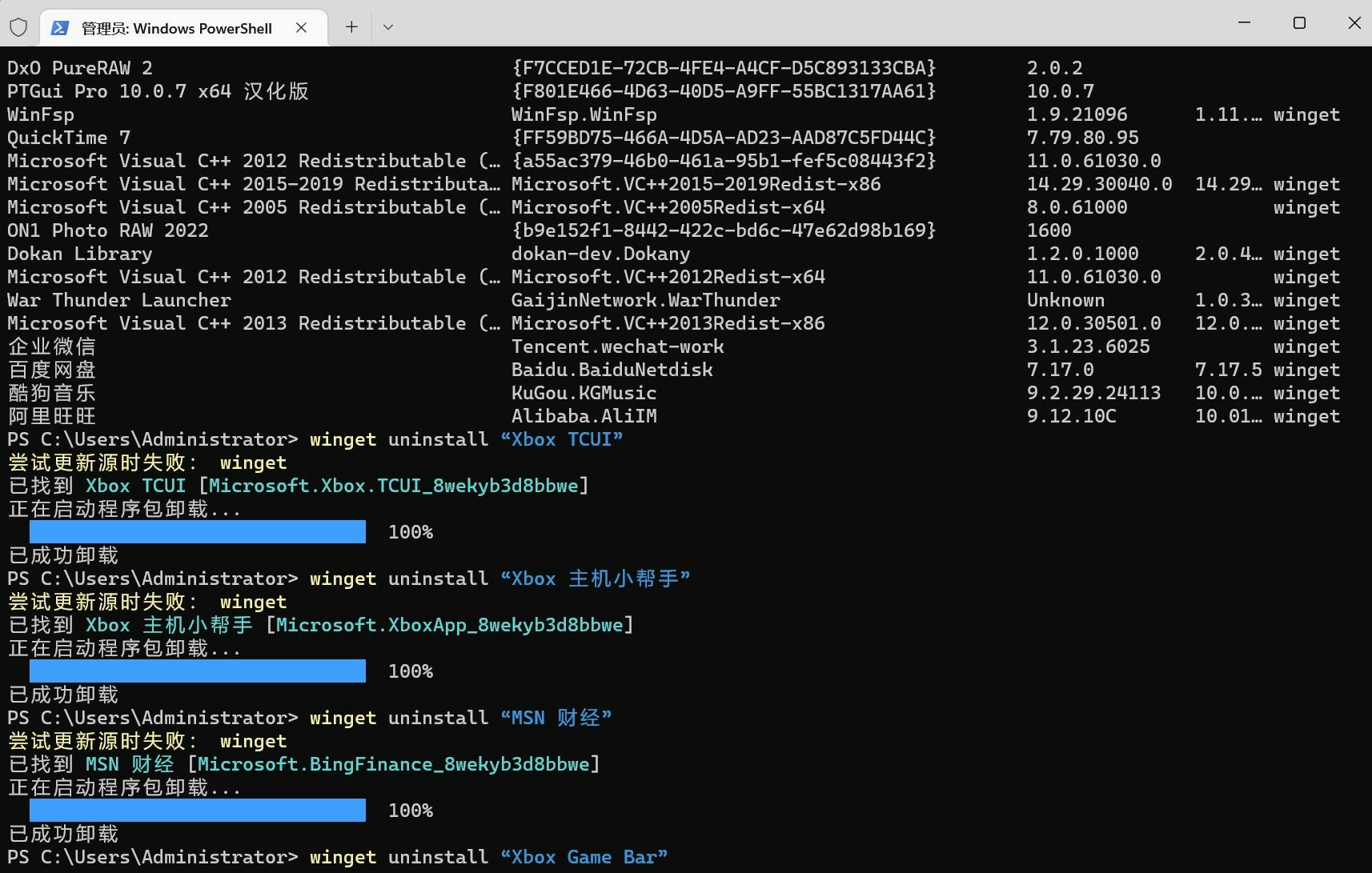1372x873 pixels.
Task: Click the Xbox TCUI uninstall progress bar
Action: tap(198, 532)
